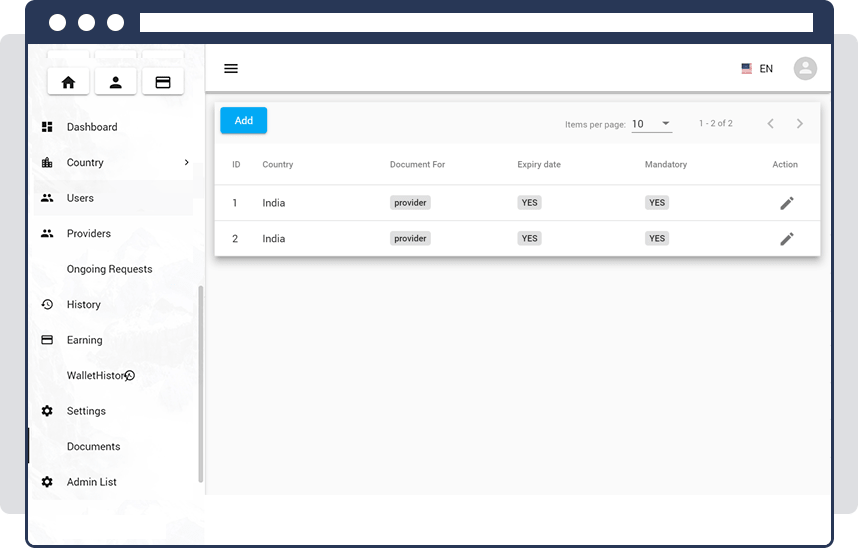Click the Admin List gear icon
The height and width of the screenshot is (548, 858).
coord(47,482)
